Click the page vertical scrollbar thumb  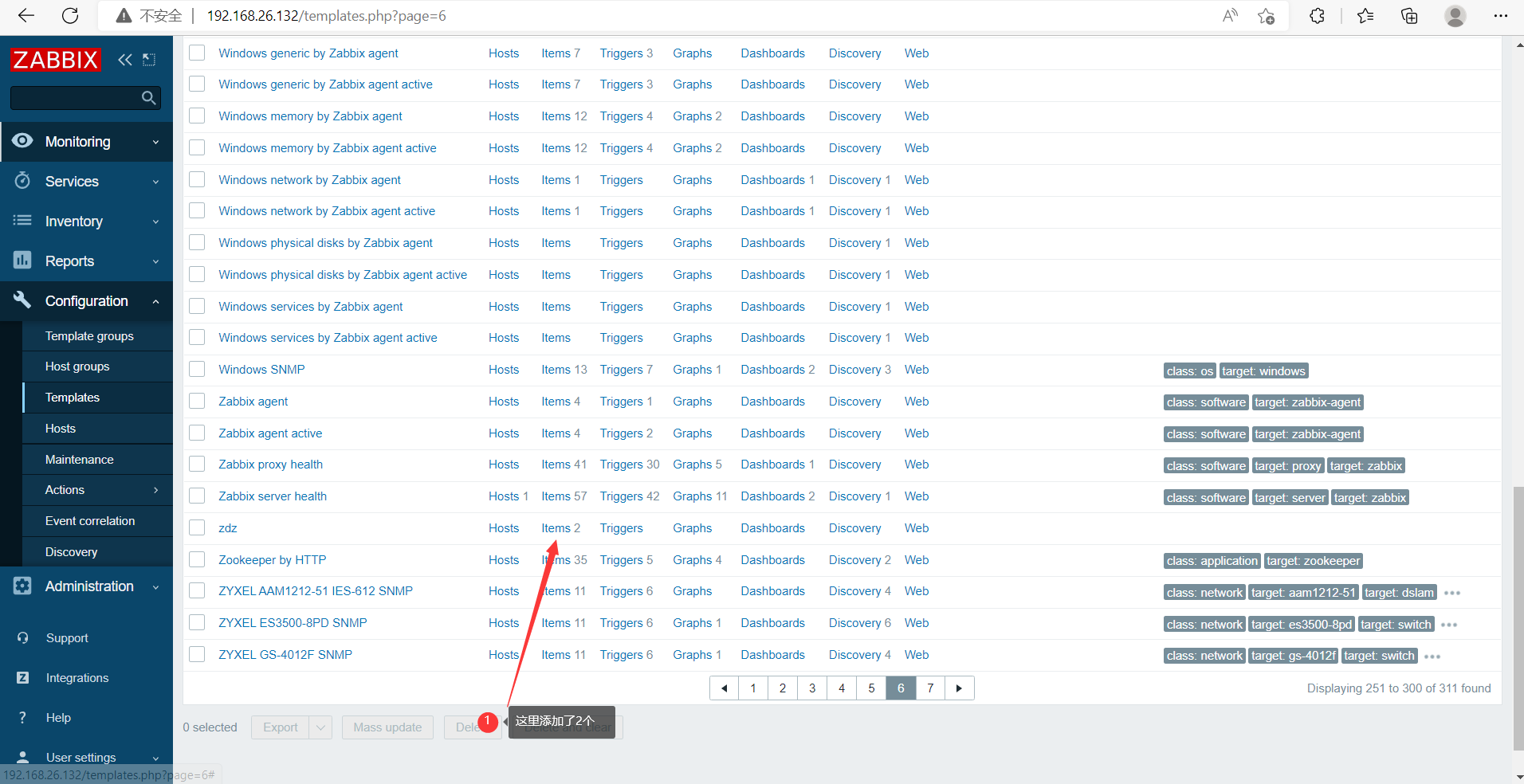pyautogui.click(x=1518, y=617)
